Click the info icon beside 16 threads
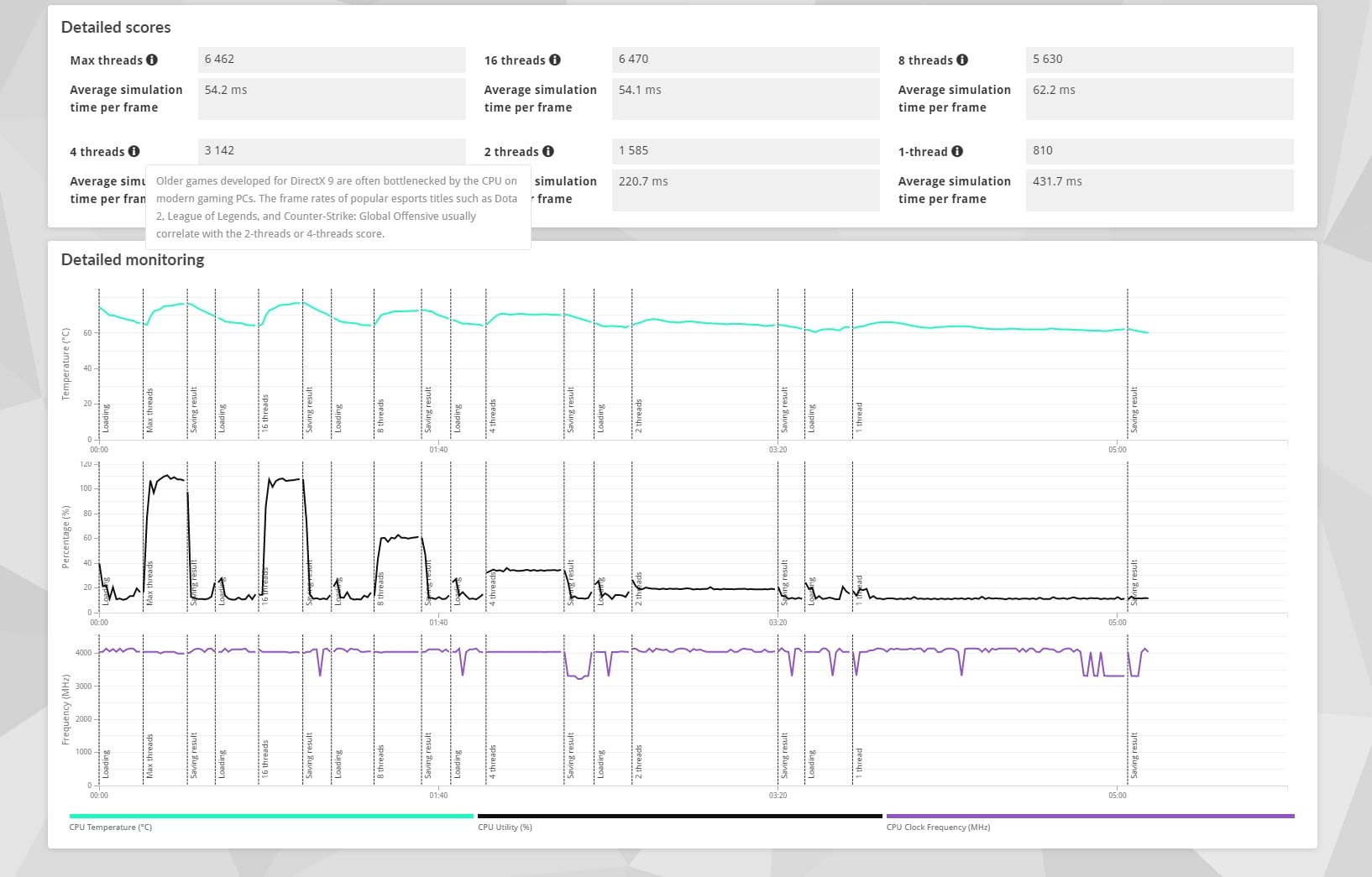The height and width of the screenshot is (877, 1372). tap(555, 60)
